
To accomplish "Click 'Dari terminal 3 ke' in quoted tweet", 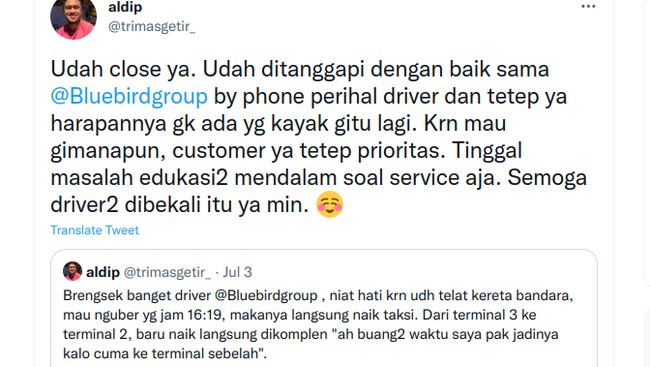I will point(479,315).
